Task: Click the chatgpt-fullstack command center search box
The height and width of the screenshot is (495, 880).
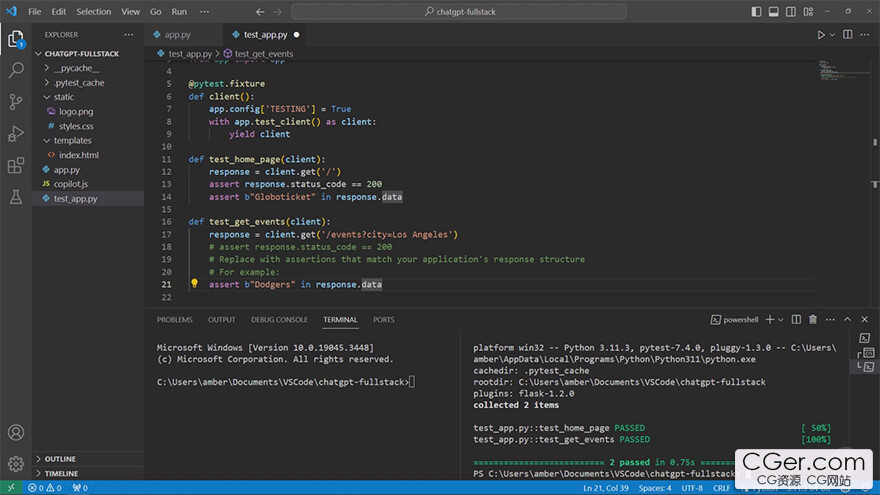Action: pyautogui.click(x=459, y=12)
